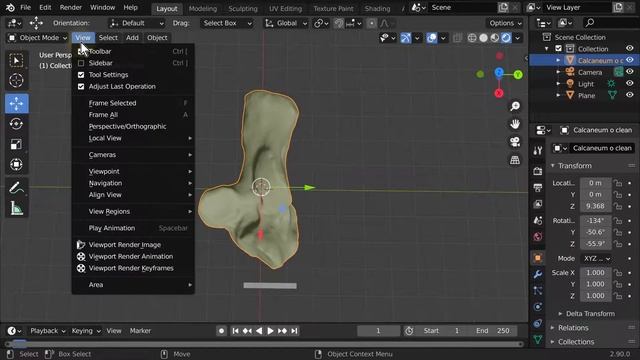The width and height of the screenshot is (640, 360).
Task: Toggle Collection exclude checkbox in outliner
Action: (x=558, y=49)
